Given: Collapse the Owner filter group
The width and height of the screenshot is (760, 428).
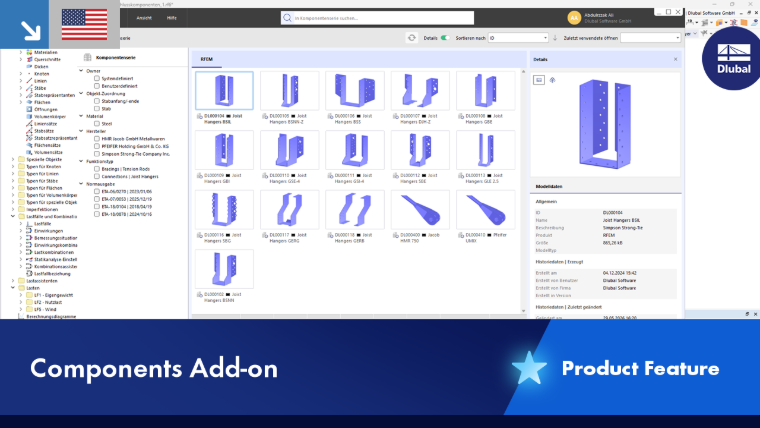Looking at the screenshot, I should pos(81,71).
